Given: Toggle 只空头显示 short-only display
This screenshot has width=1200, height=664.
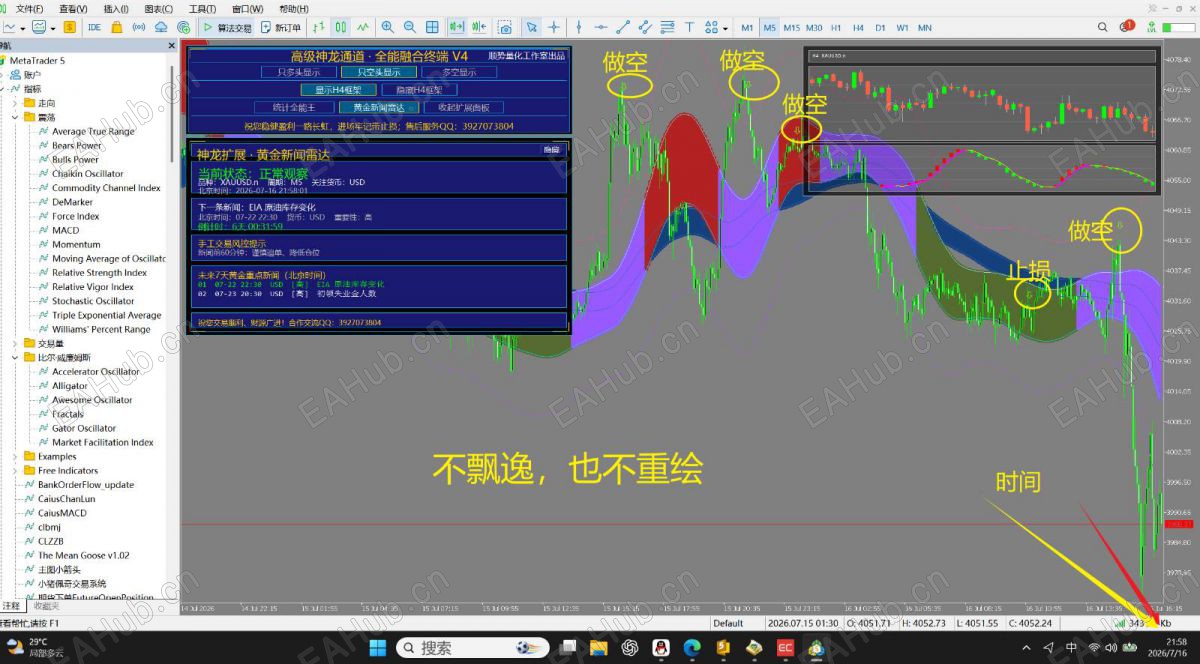Looking at the screenshot, I should (x=378, y=72).
